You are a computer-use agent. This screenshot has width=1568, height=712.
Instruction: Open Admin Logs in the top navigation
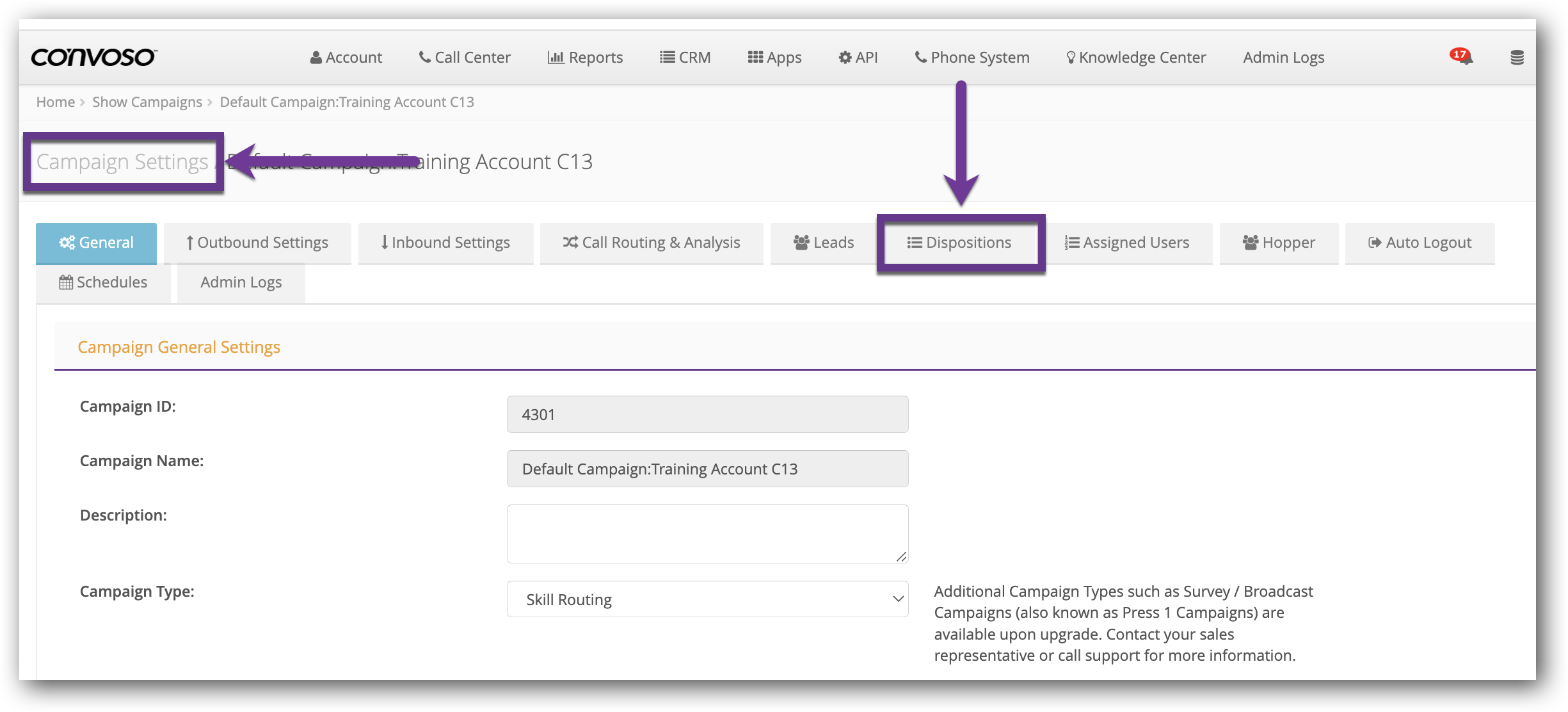pyautogui.click(x=1283, y=58)
